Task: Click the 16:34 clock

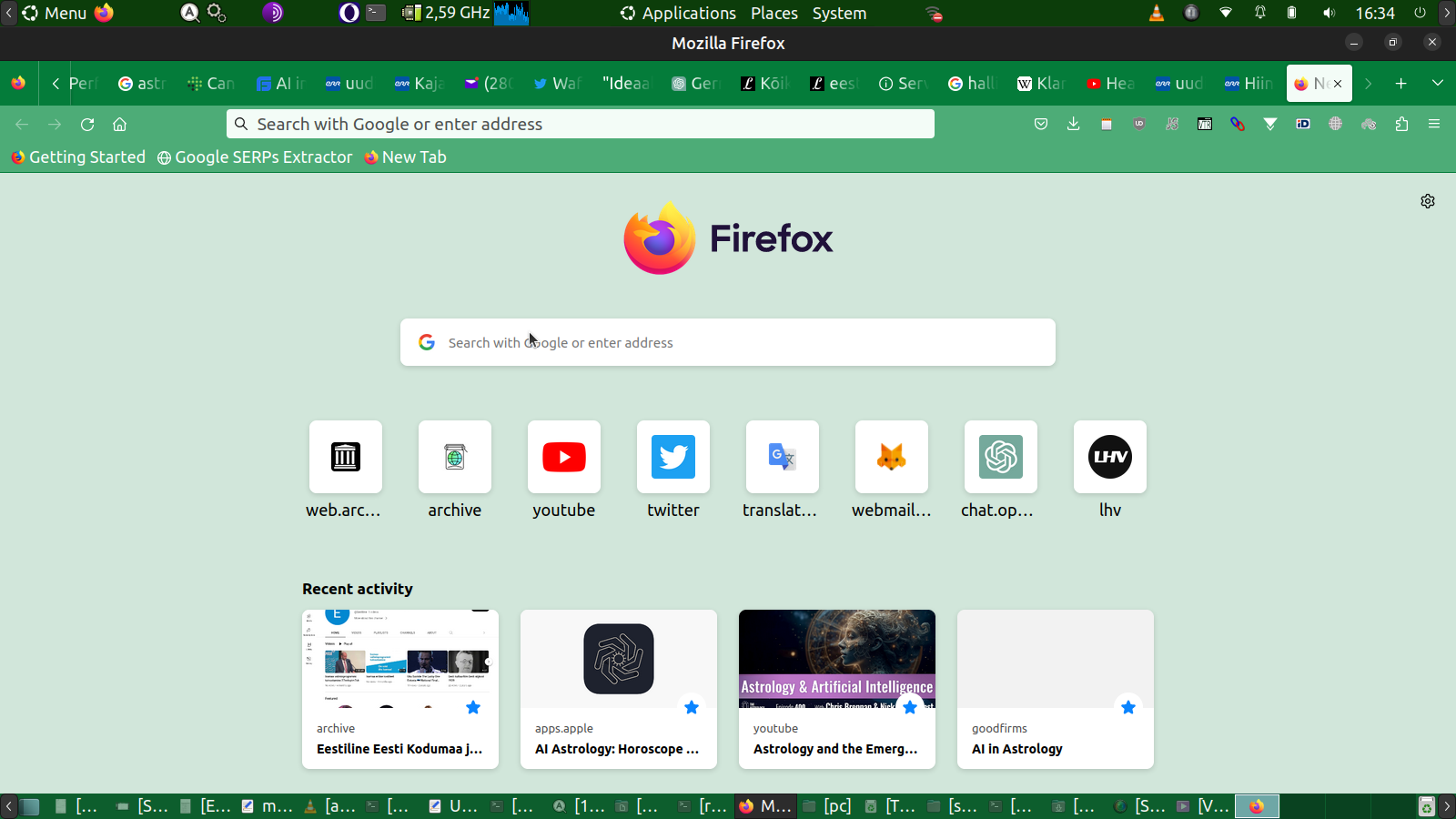Action: (x=1375, y=13)
